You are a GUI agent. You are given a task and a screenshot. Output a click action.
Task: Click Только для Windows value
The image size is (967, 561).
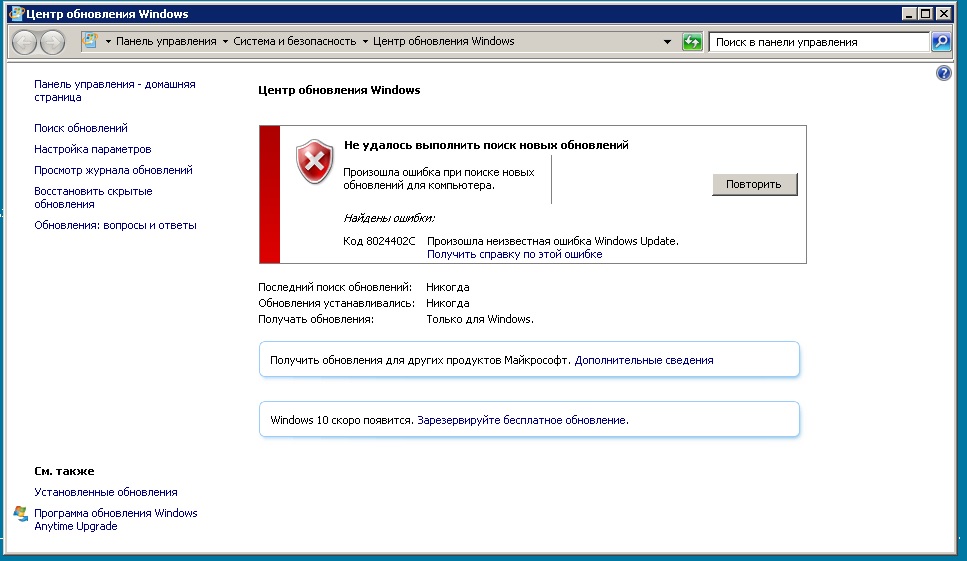click(x=480, y=319)
